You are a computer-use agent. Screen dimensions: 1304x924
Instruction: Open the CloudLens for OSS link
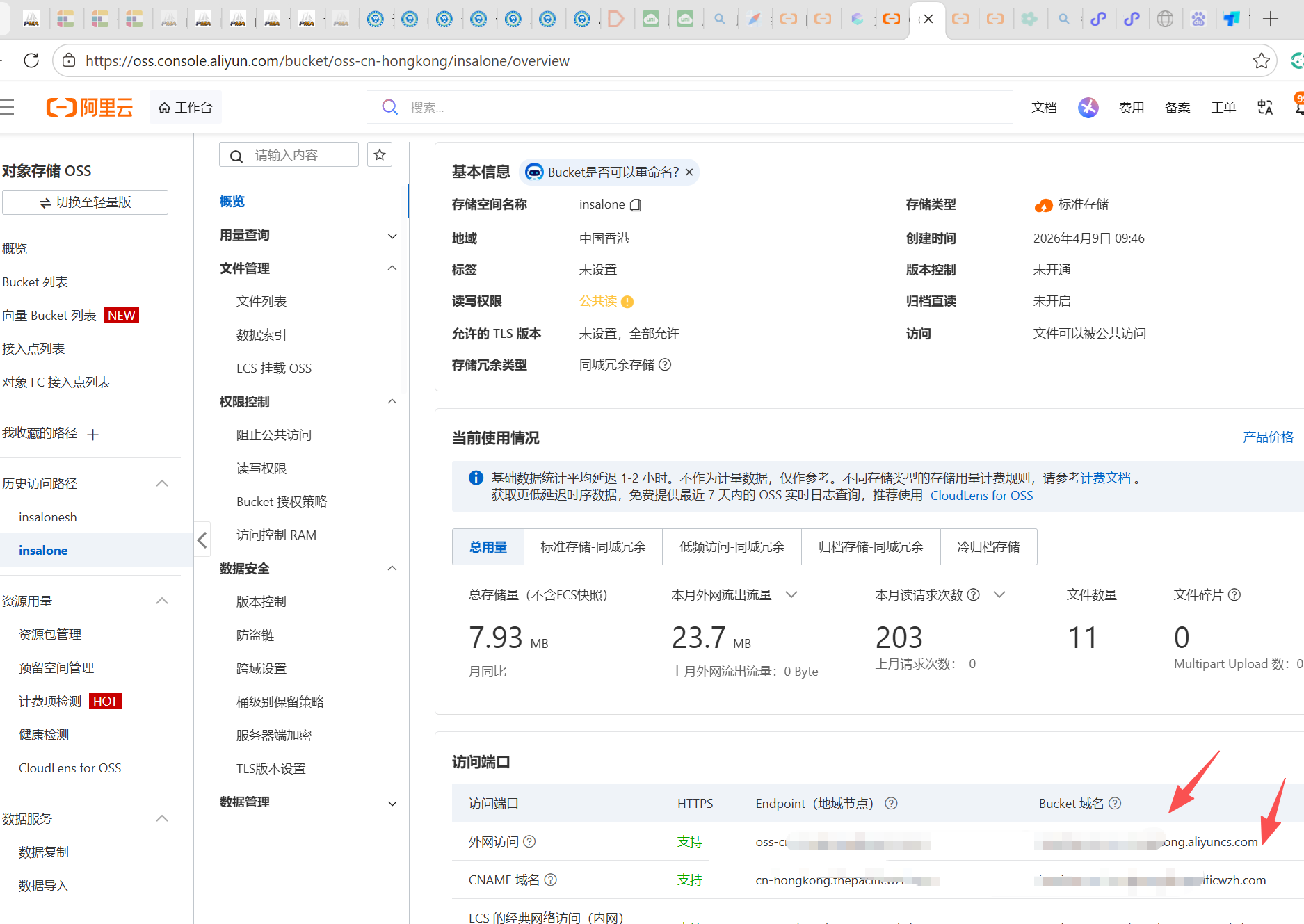(981, 496)
